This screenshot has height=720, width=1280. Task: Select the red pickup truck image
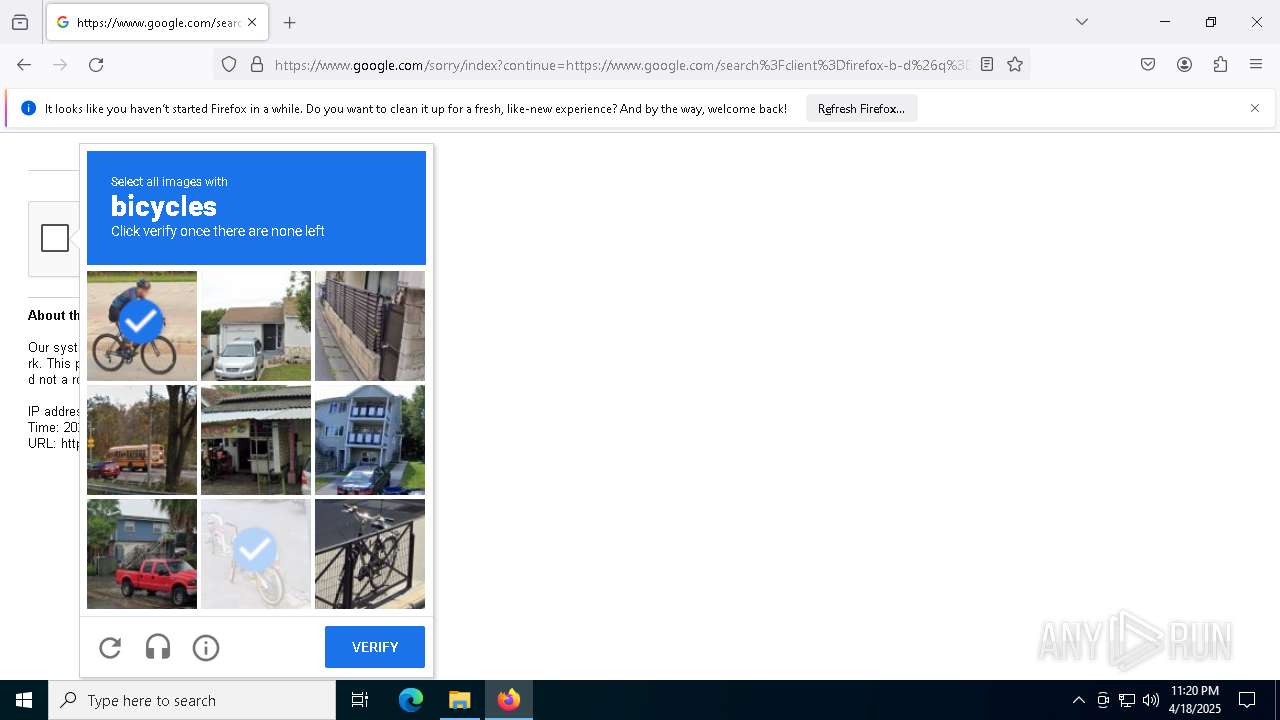(x=142, y=554)
